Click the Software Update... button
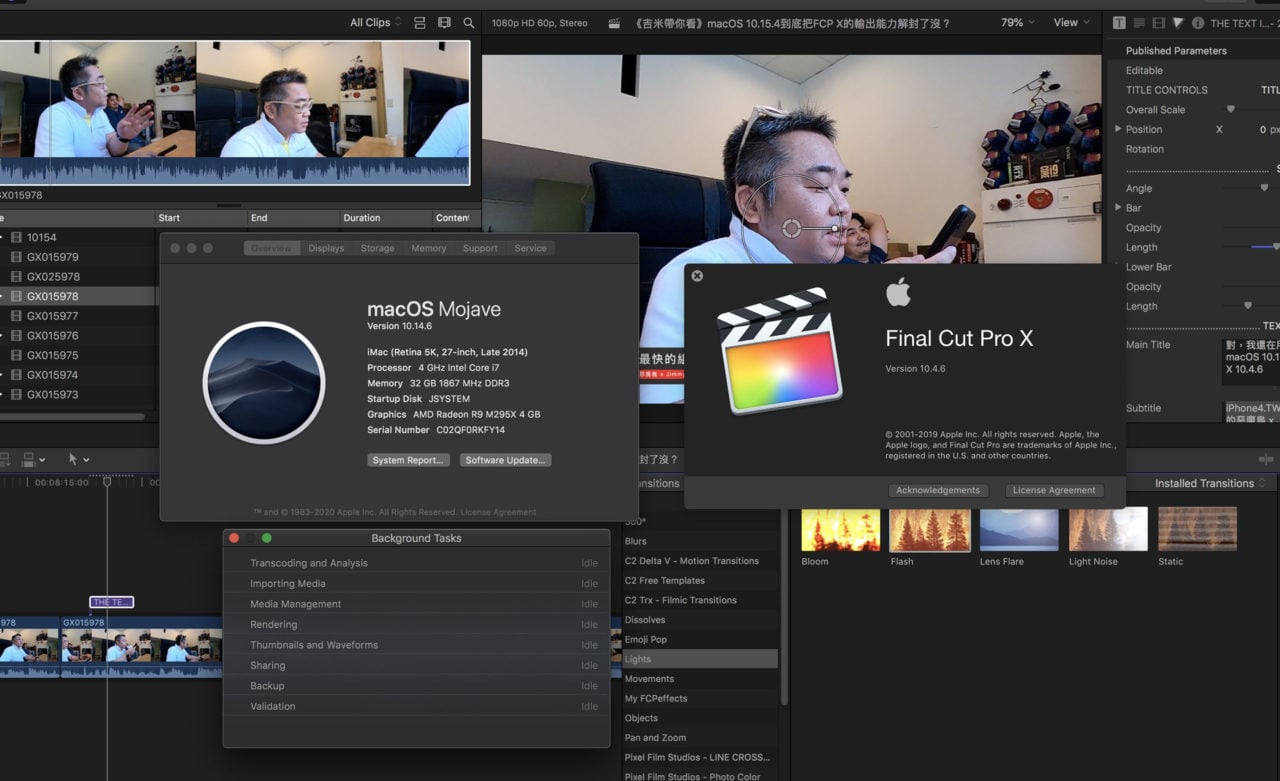1280x781 pixels. click(505, 460)
